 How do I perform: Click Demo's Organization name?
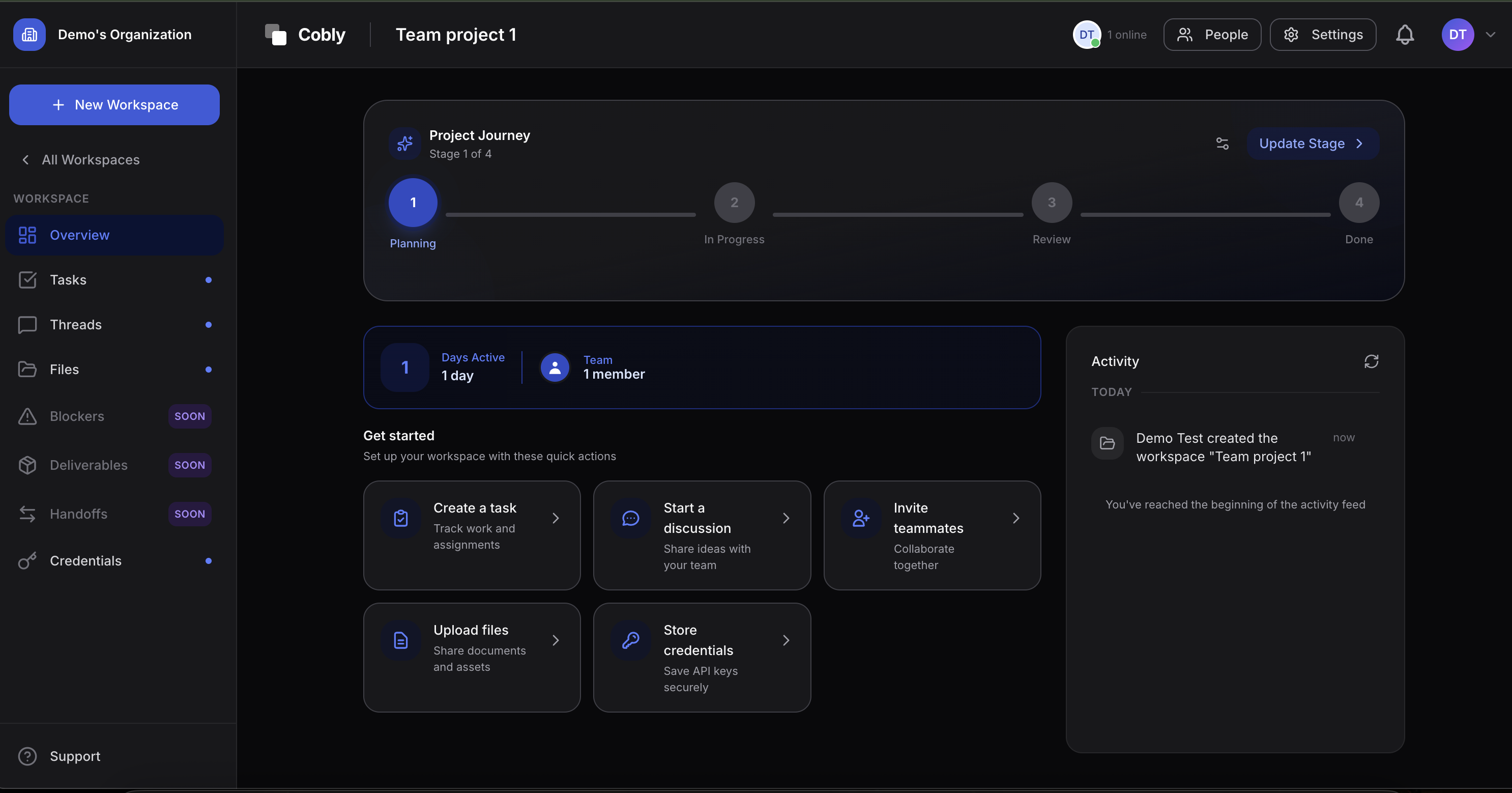(125, 35)
